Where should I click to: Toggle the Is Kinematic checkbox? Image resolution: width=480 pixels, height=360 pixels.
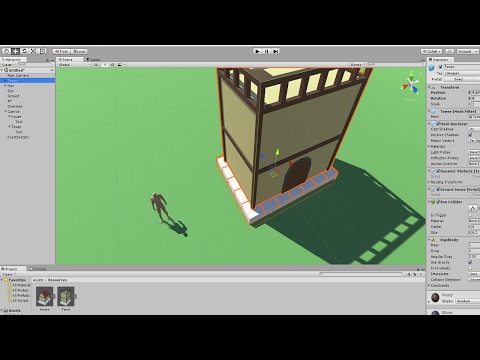pyautogui.click(x=470, y=268)
